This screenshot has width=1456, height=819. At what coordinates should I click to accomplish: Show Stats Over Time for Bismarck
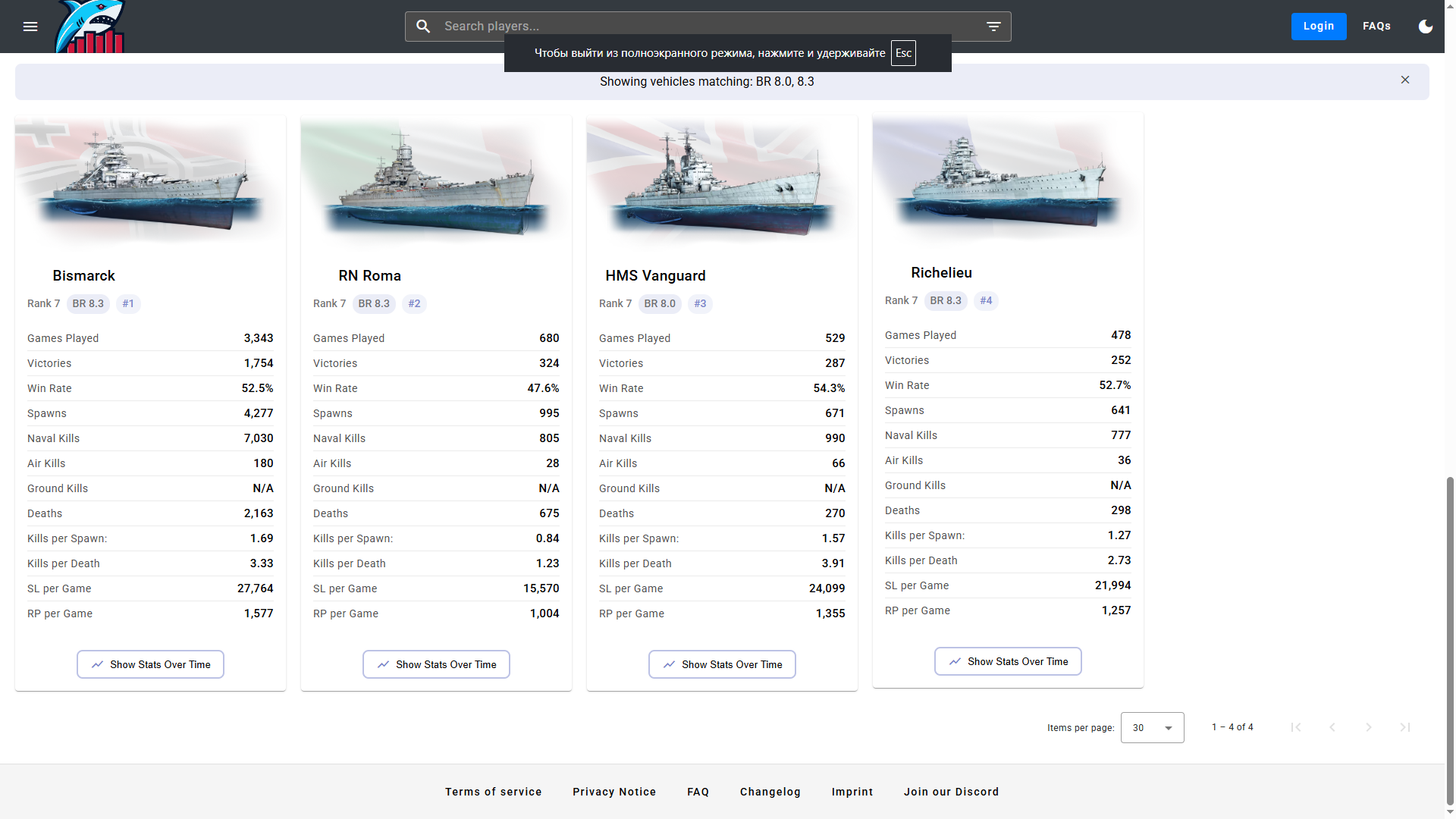(x=149, y=664)
